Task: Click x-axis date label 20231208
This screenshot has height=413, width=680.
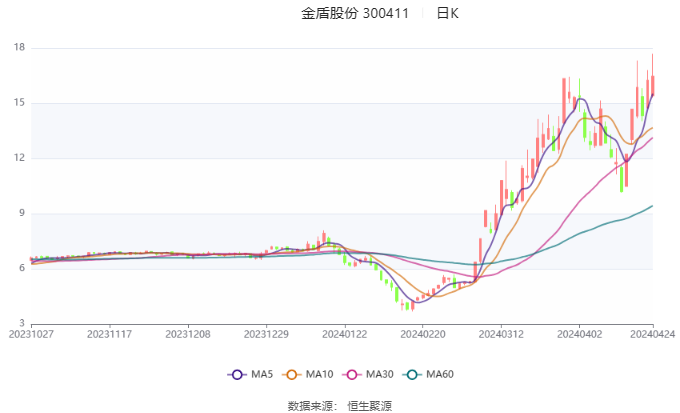Action: coord(188,334)
